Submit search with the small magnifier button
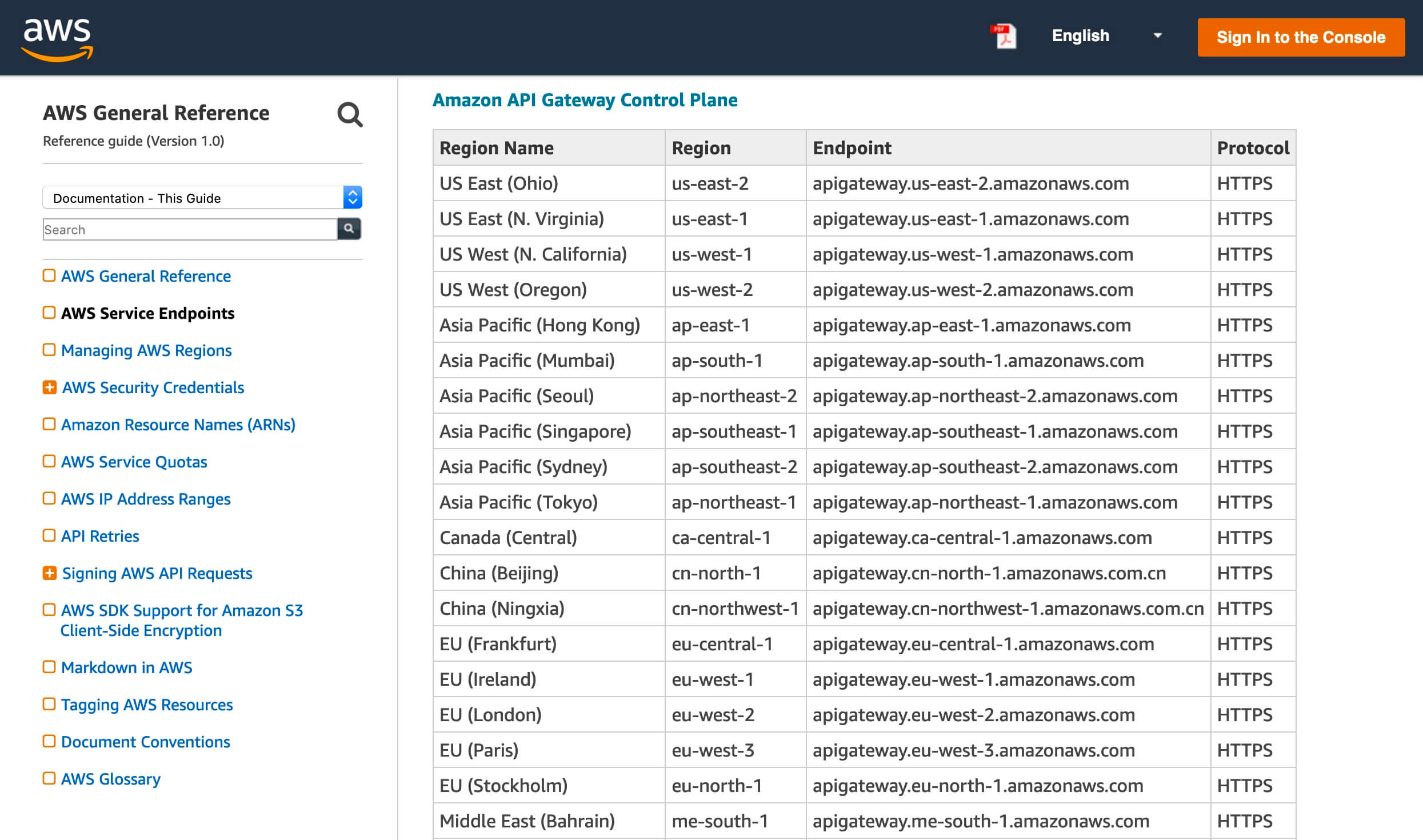Viewport: 1423px width, 840px height. (349, 229)
